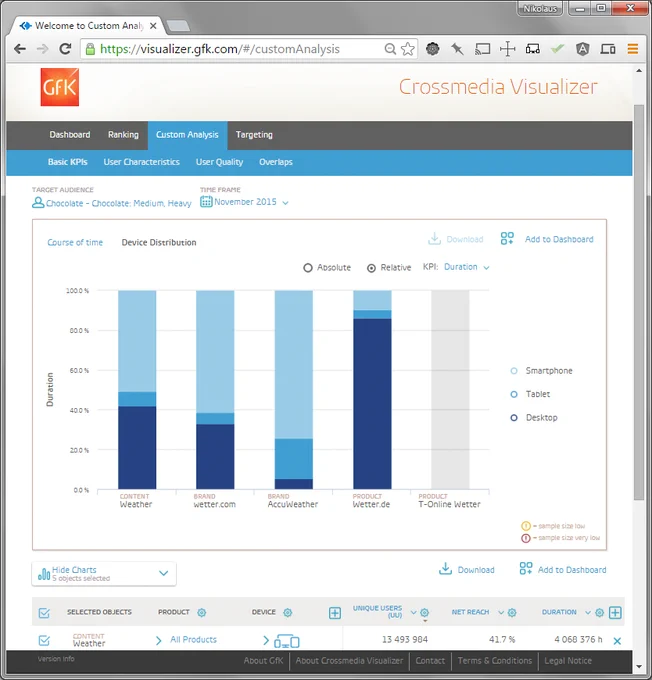
Task: Open the Chrome hamburger menu
Action: point(632,49)
